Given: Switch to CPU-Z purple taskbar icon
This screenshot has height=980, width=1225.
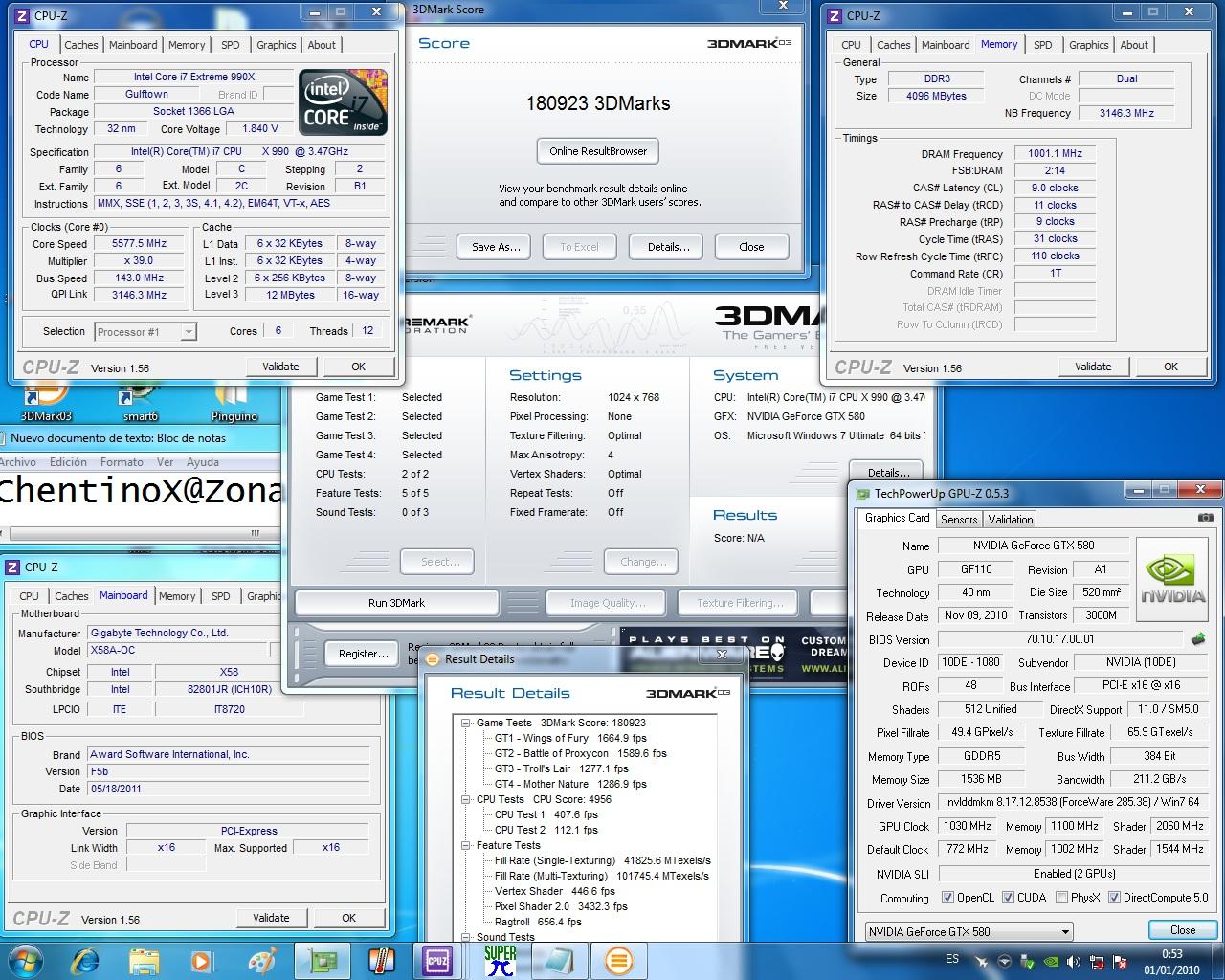Looking at the screenshot, I should 438,960.
